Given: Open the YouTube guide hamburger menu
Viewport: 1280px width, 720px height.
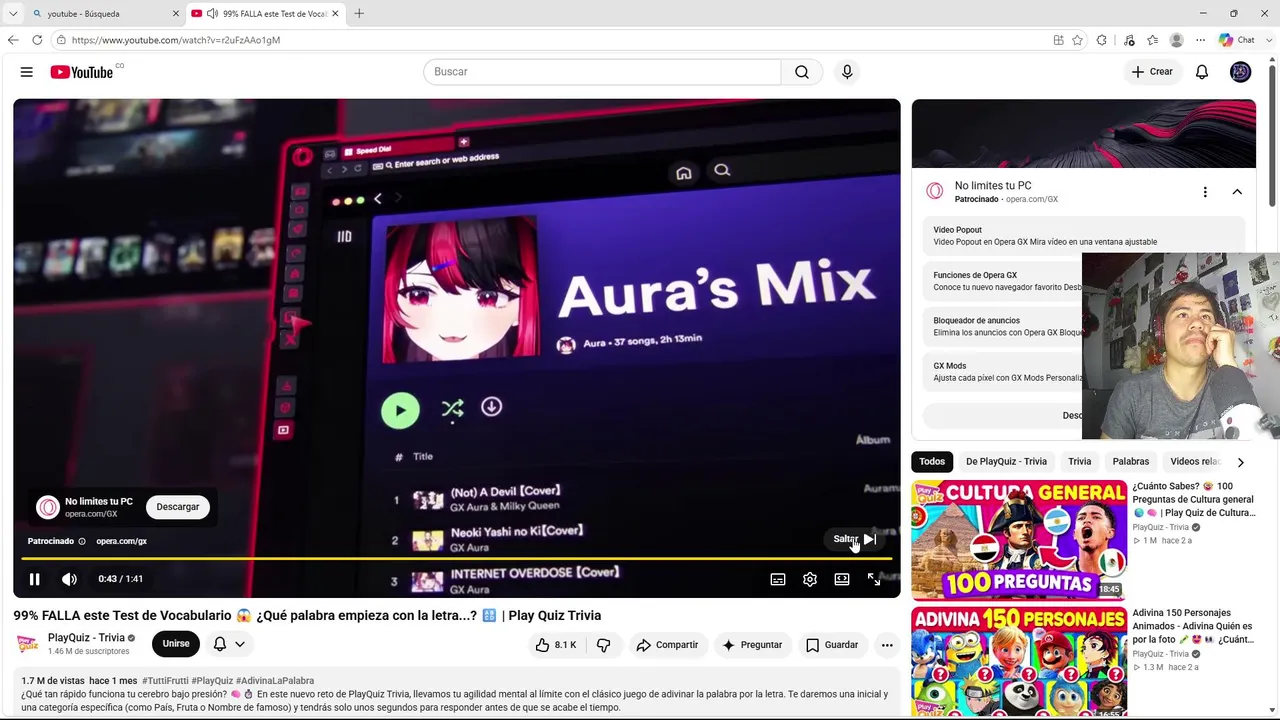Looking at the screenshot, I should pyautogui.click(x=27, y=72).
